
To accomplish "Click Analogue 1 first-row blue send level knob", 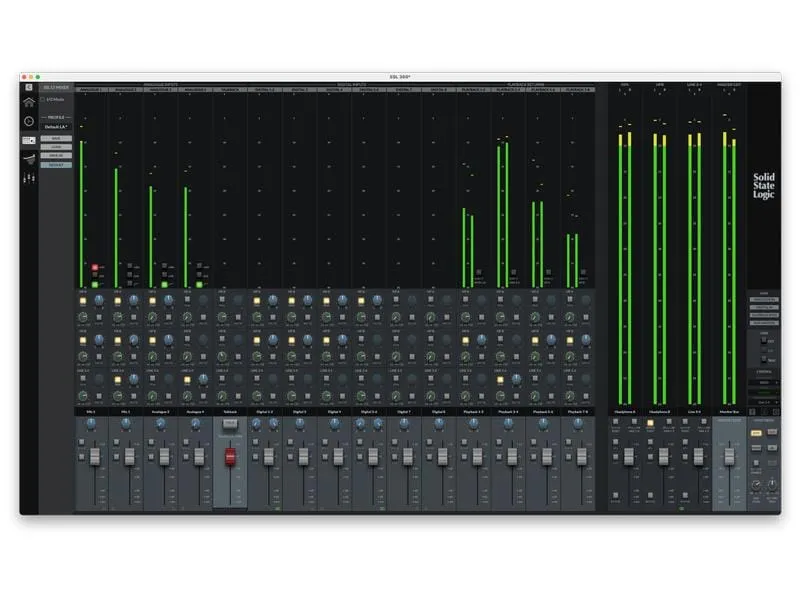I will click(x=99, y=301).
